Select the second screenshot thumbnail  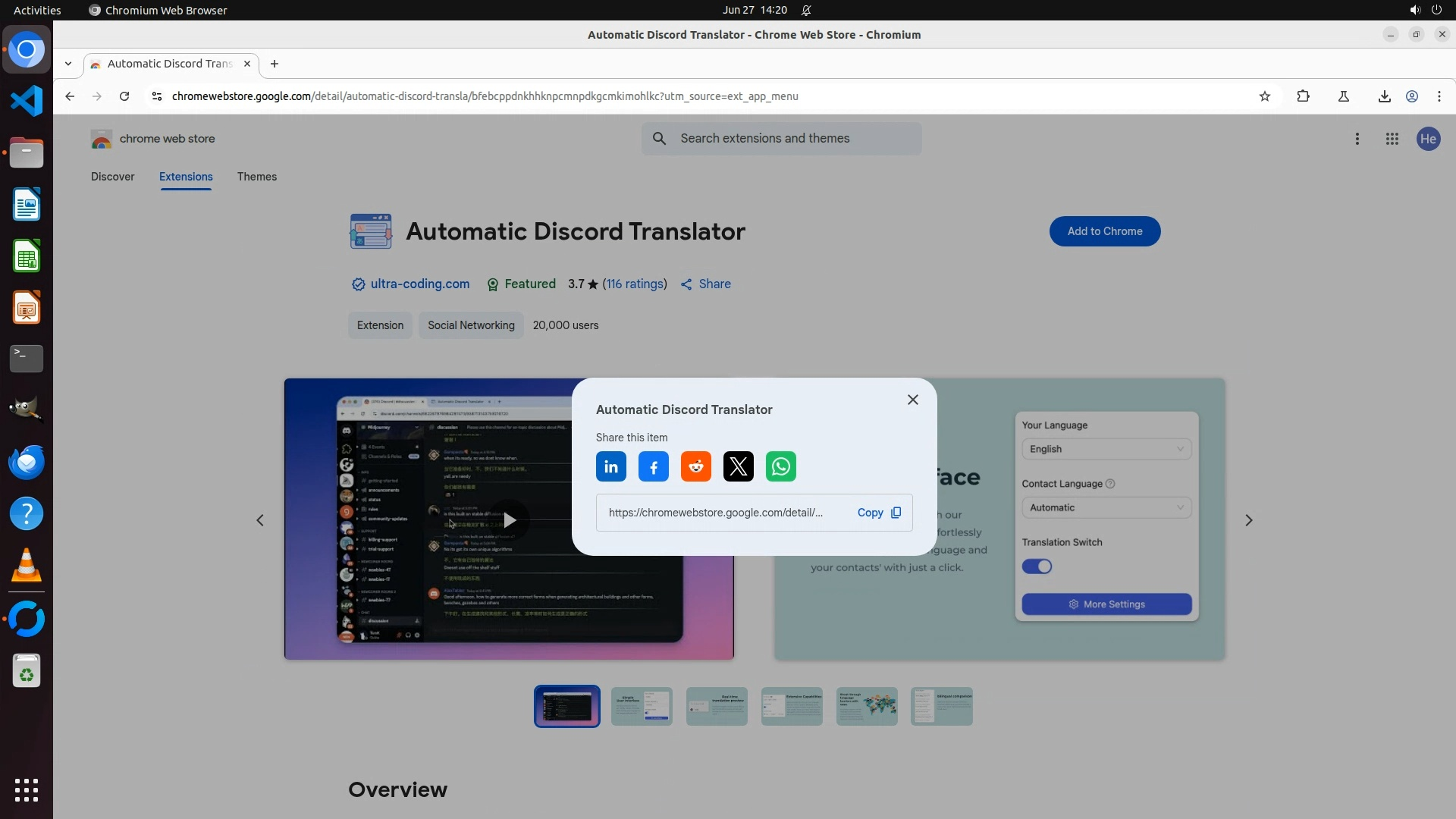coord(642,706)
